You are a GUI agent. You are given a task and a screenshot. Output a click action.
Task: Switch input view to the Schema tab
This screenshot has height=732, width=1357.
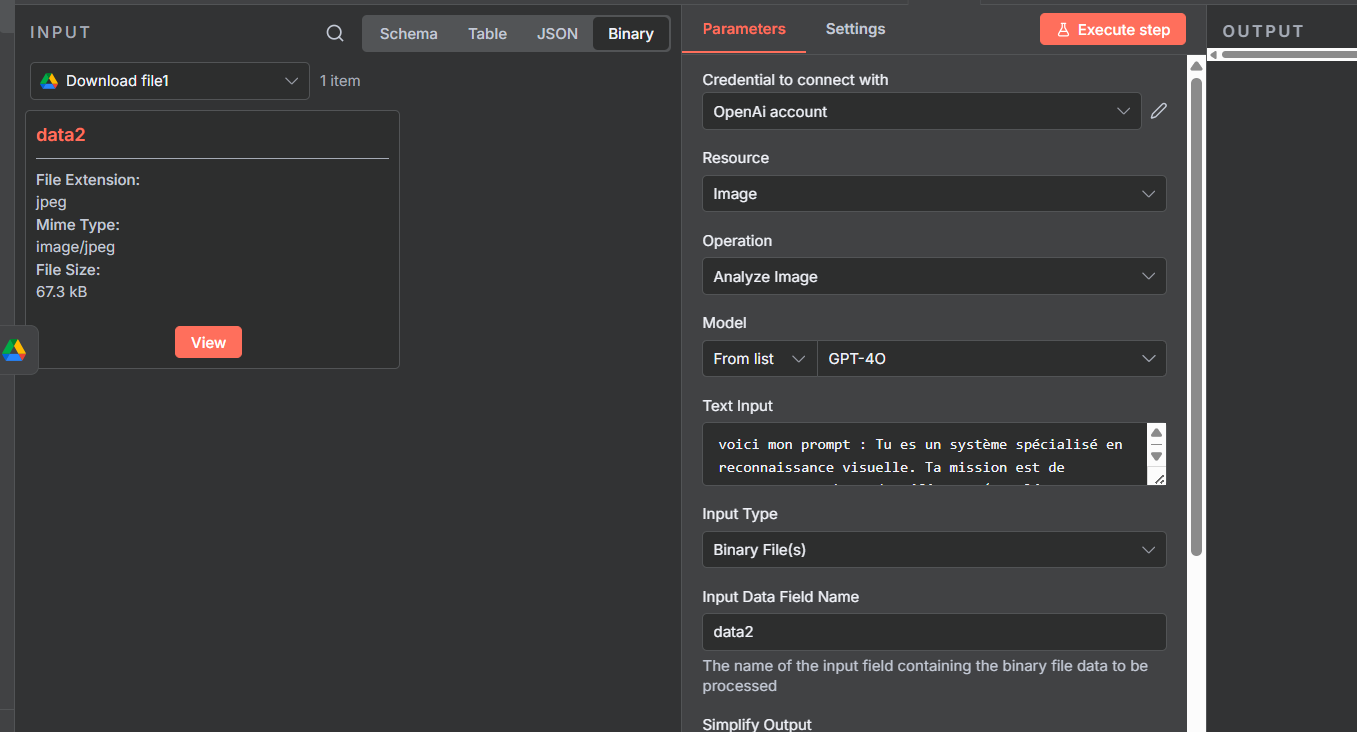408,33
